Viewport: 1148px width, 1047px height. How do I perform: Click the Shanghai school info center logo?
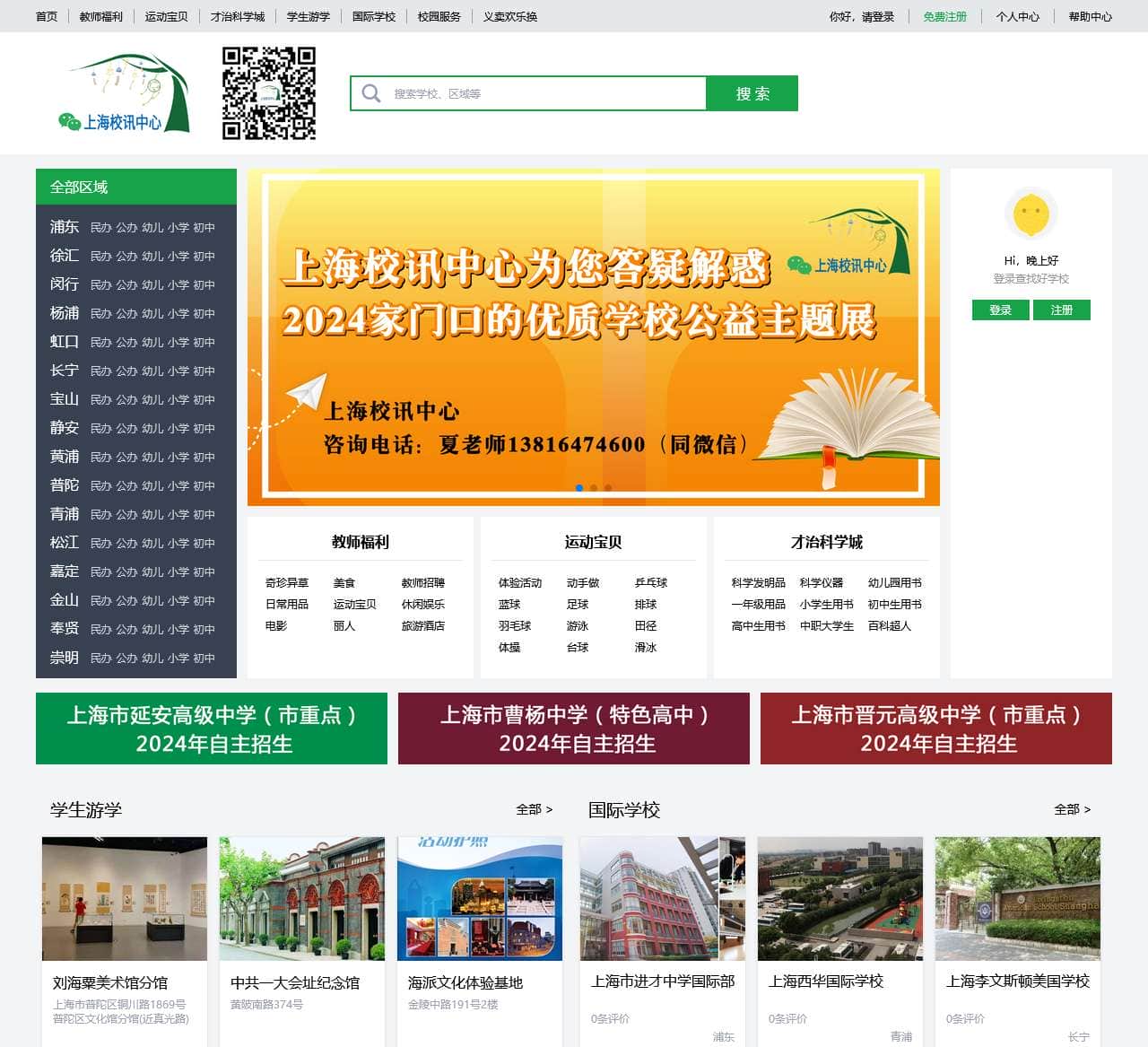124,93
